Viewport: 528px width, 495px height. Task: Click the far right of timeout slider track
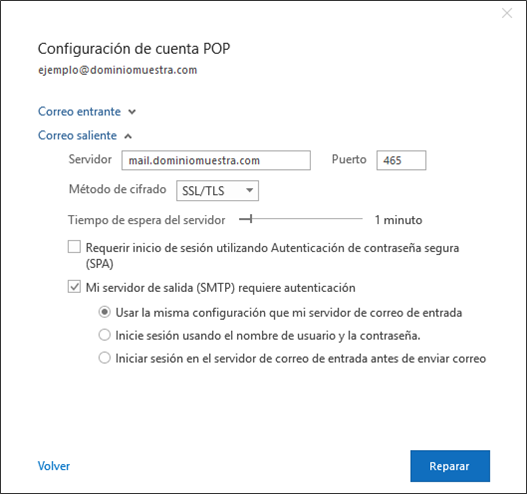click(x=361, y=219)
